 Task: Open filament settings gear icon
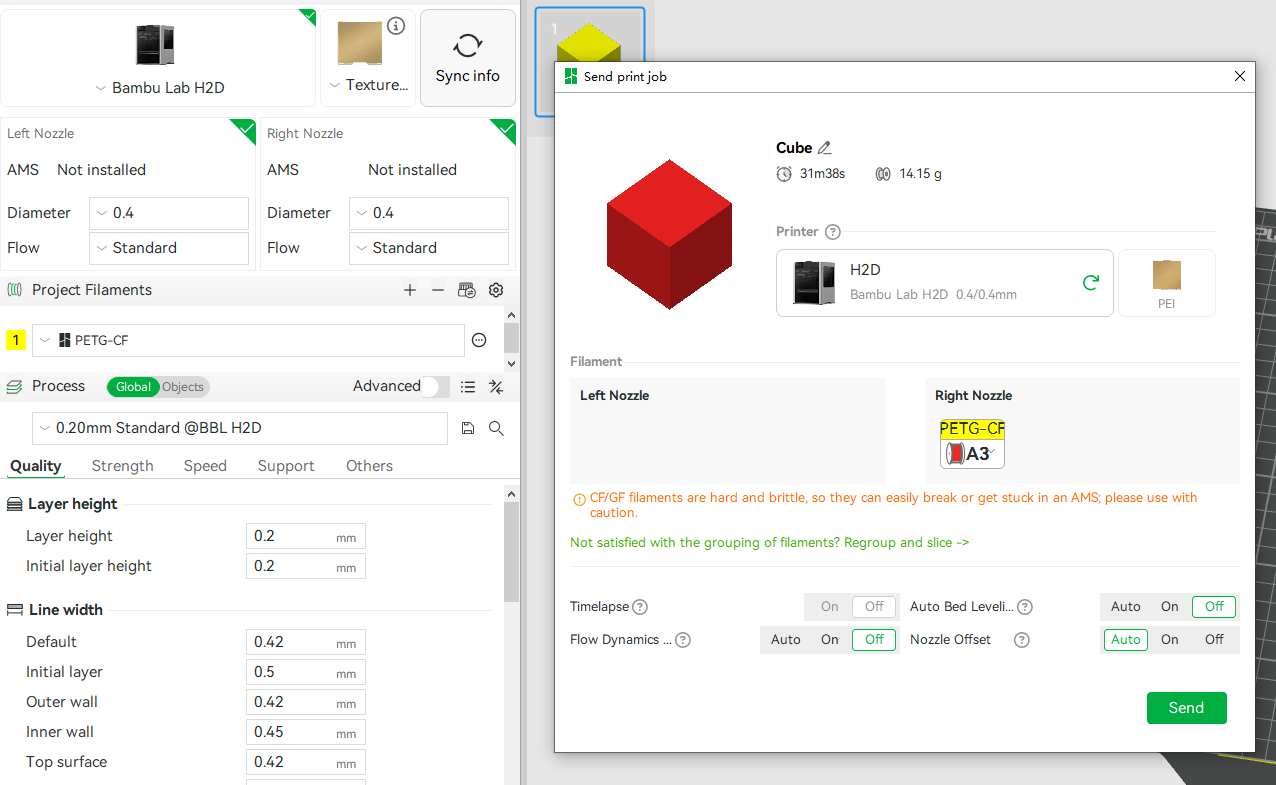click(x=495, y=290)
